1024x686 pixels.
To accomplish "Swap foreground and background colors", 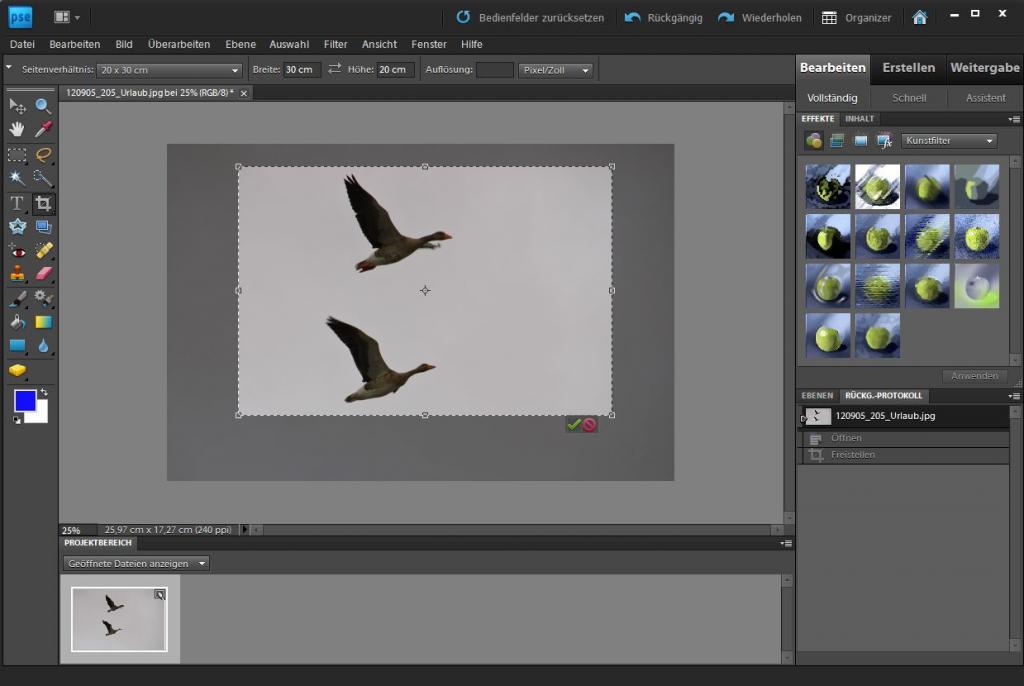I will [44, 393].
